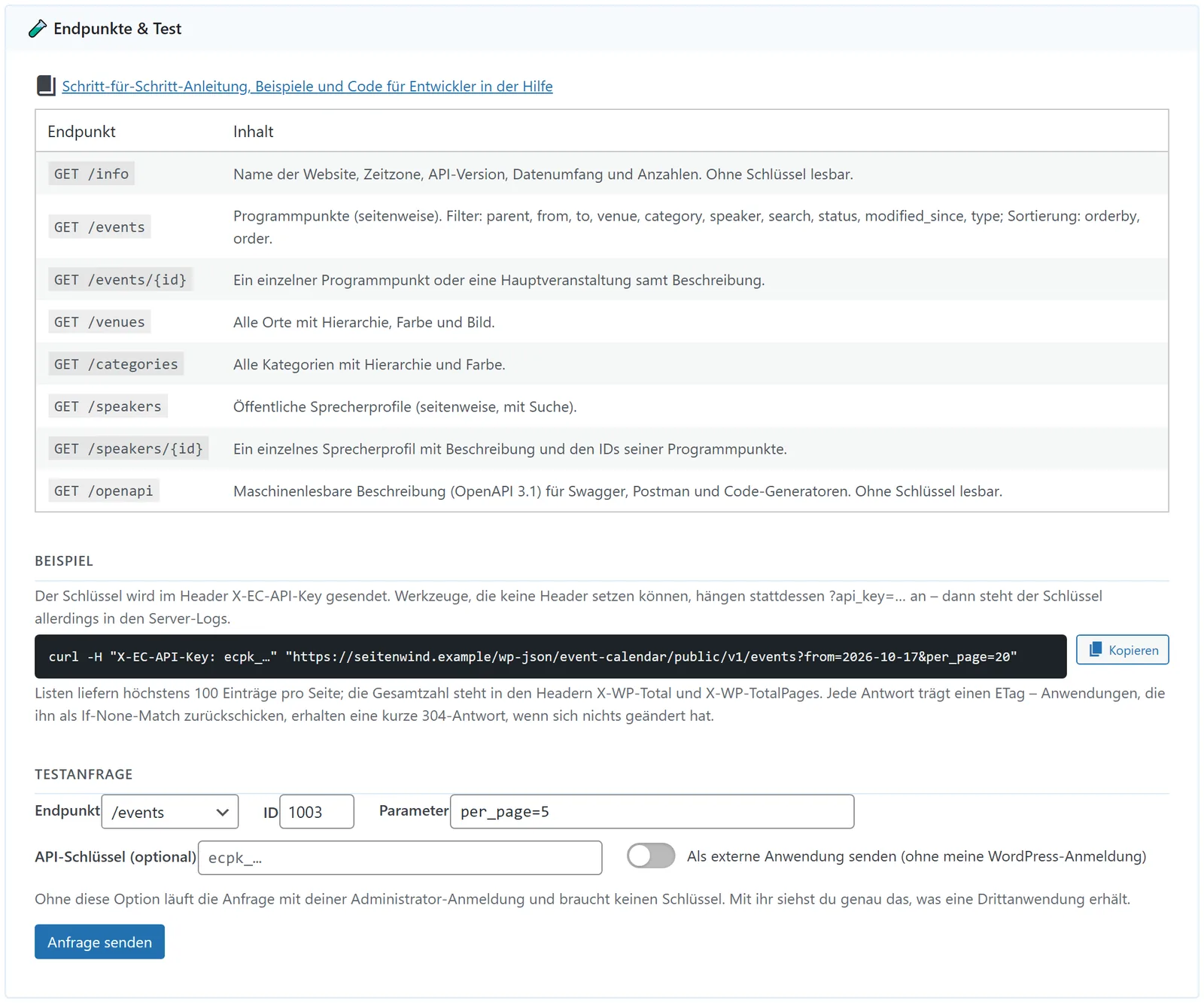The width and height of the screenshot is (1204, 1003).
Task: Click the 'API-Schlüssel (optional)' label
Action: point(115,857)
